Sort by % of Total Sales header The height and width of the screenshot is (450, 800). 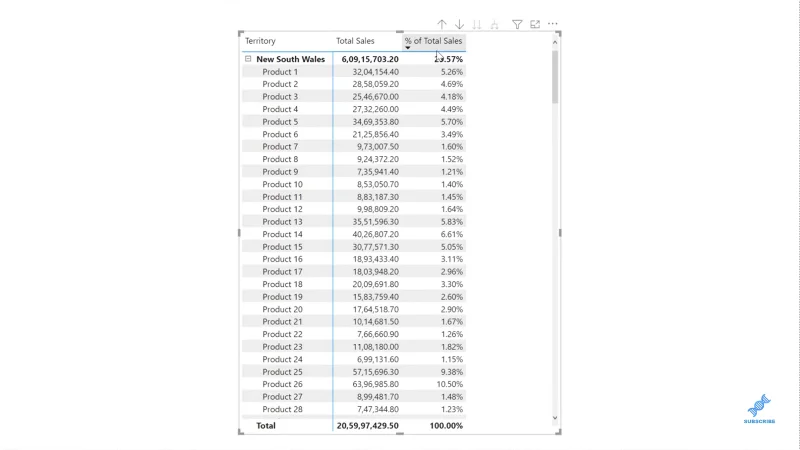click(433, 41)
